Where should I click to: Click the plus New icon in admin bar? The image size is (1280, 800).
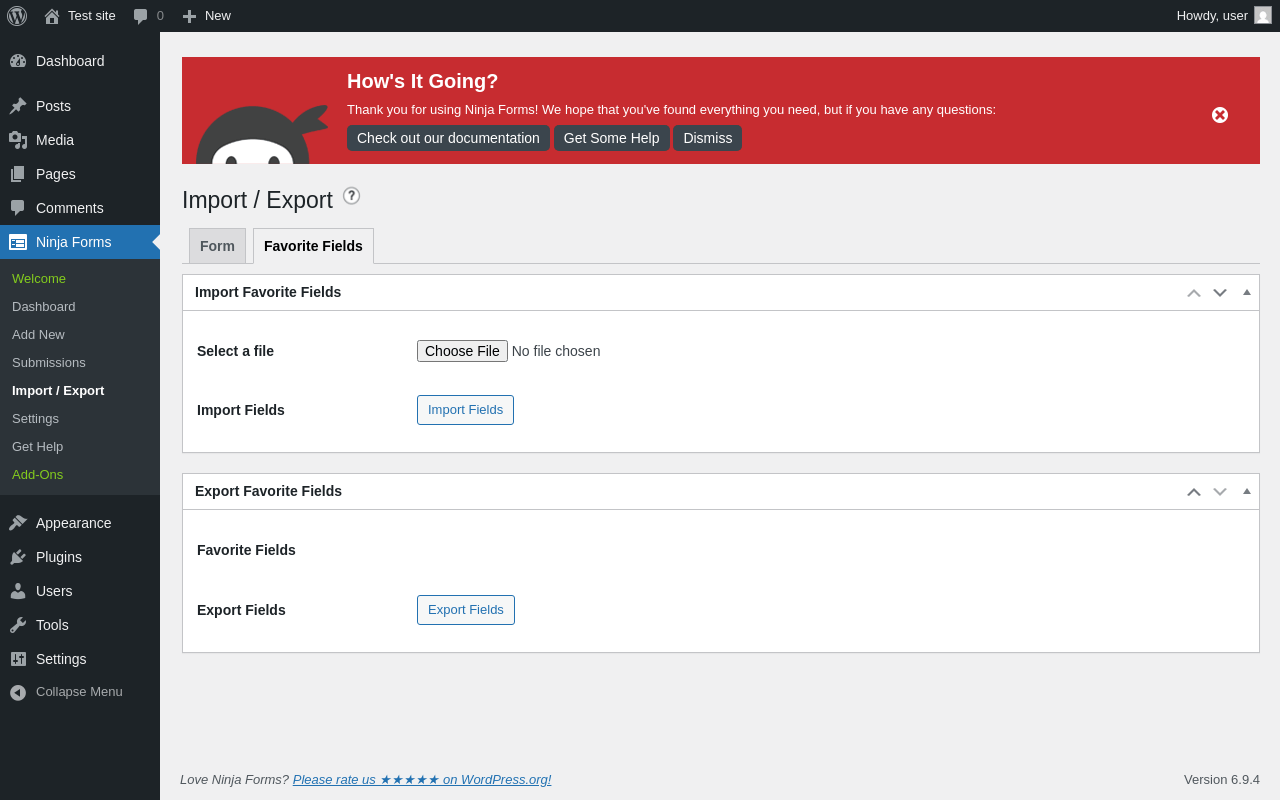[x=189, y=16]
